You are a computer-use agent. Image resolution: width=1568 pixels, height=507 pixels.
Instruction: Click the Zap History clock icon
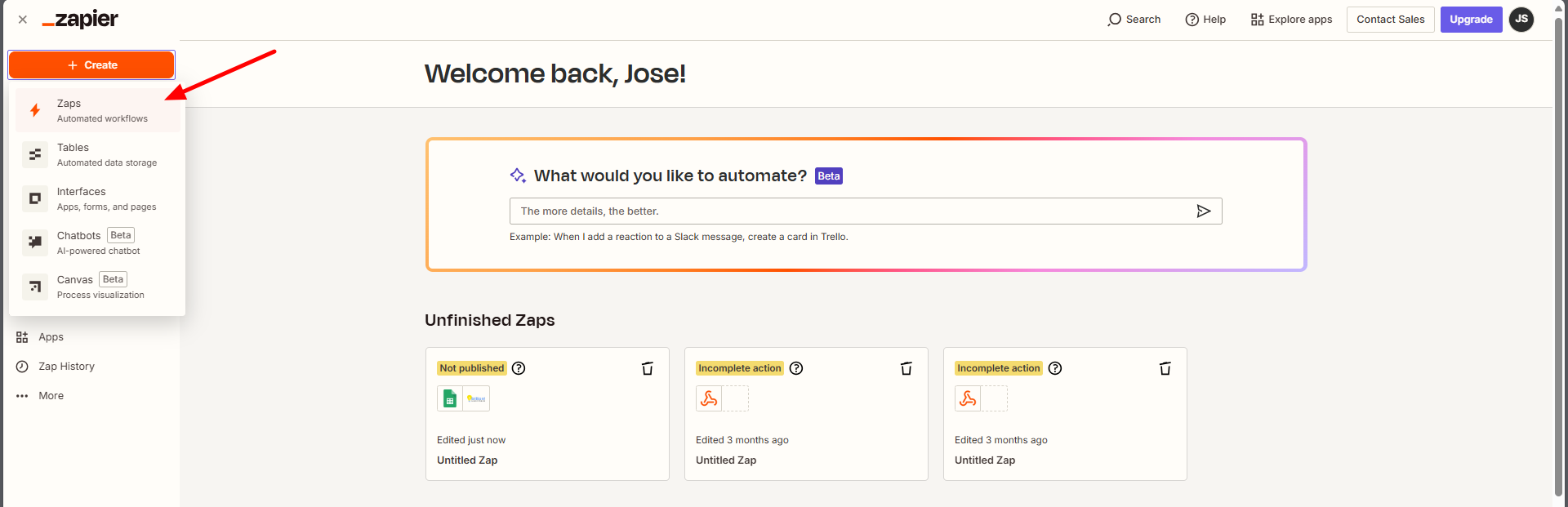22,367
